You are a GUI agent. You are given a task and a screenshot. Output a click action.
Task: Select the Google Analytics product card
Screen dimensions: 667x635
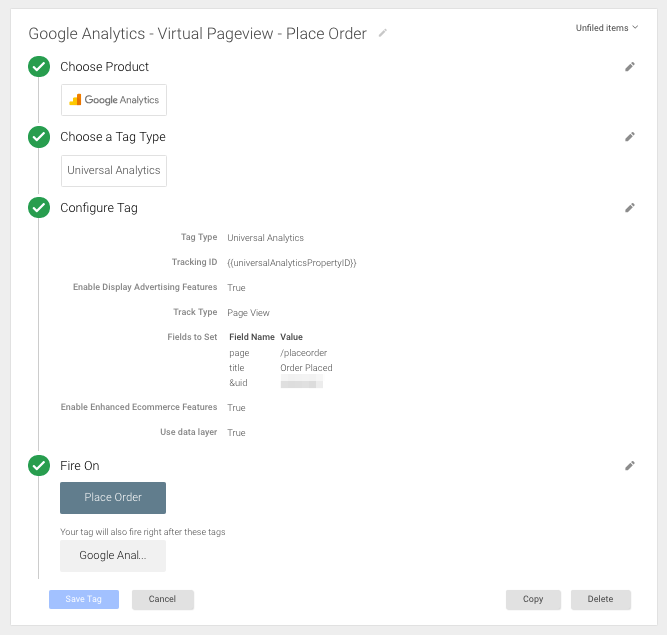(114, 100)
